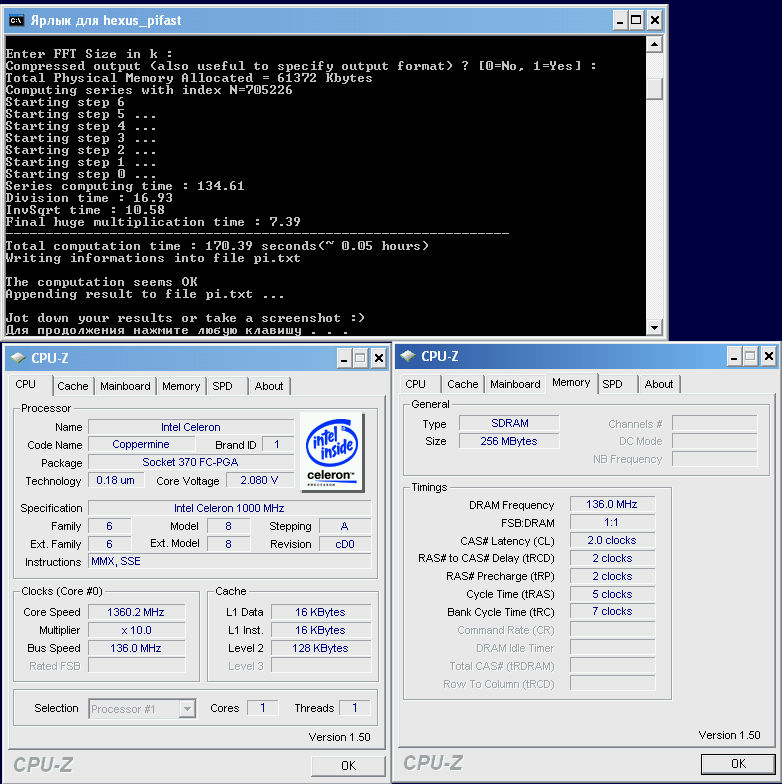Open the About tab in right CPU-Z window

[659, 384]
